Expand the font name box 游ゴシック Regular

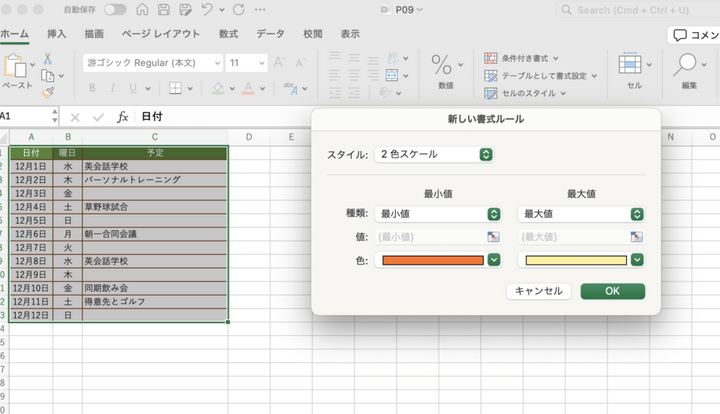[x=152, y=62]
